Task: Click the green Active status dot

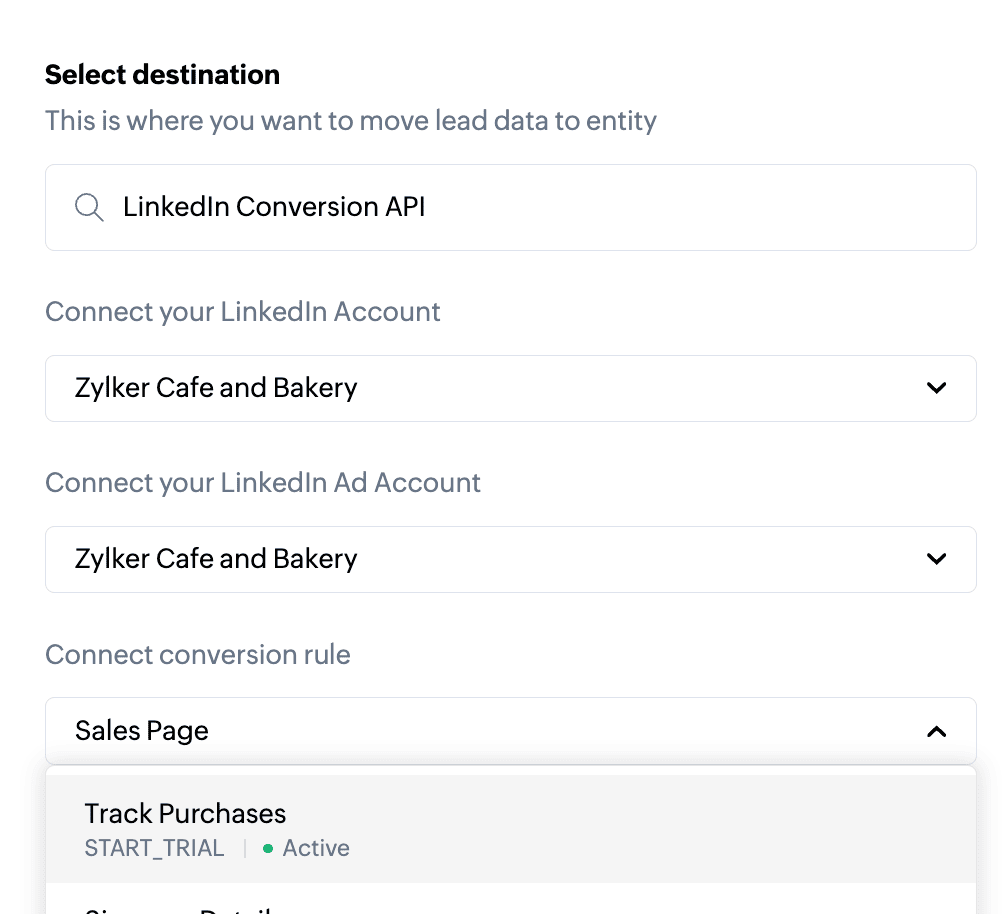Action: [x=268, y=849]
